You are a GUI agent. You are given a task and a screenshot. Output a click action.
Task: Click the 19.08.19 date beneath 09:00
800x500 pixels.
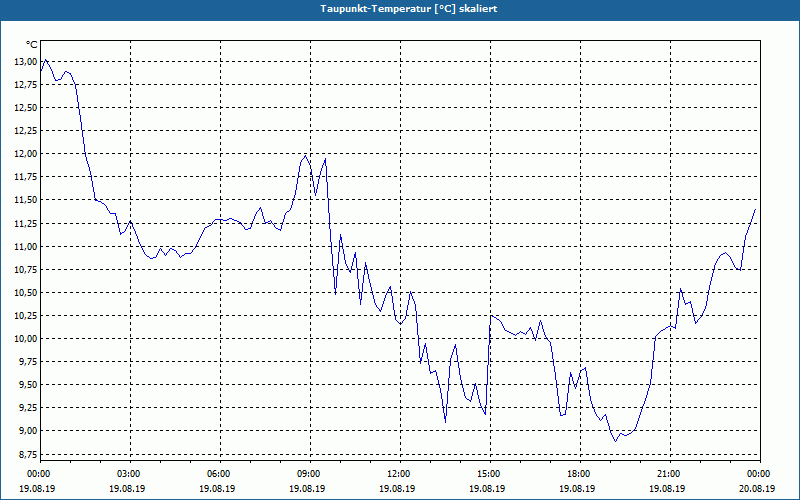click(x=307, y=488)
